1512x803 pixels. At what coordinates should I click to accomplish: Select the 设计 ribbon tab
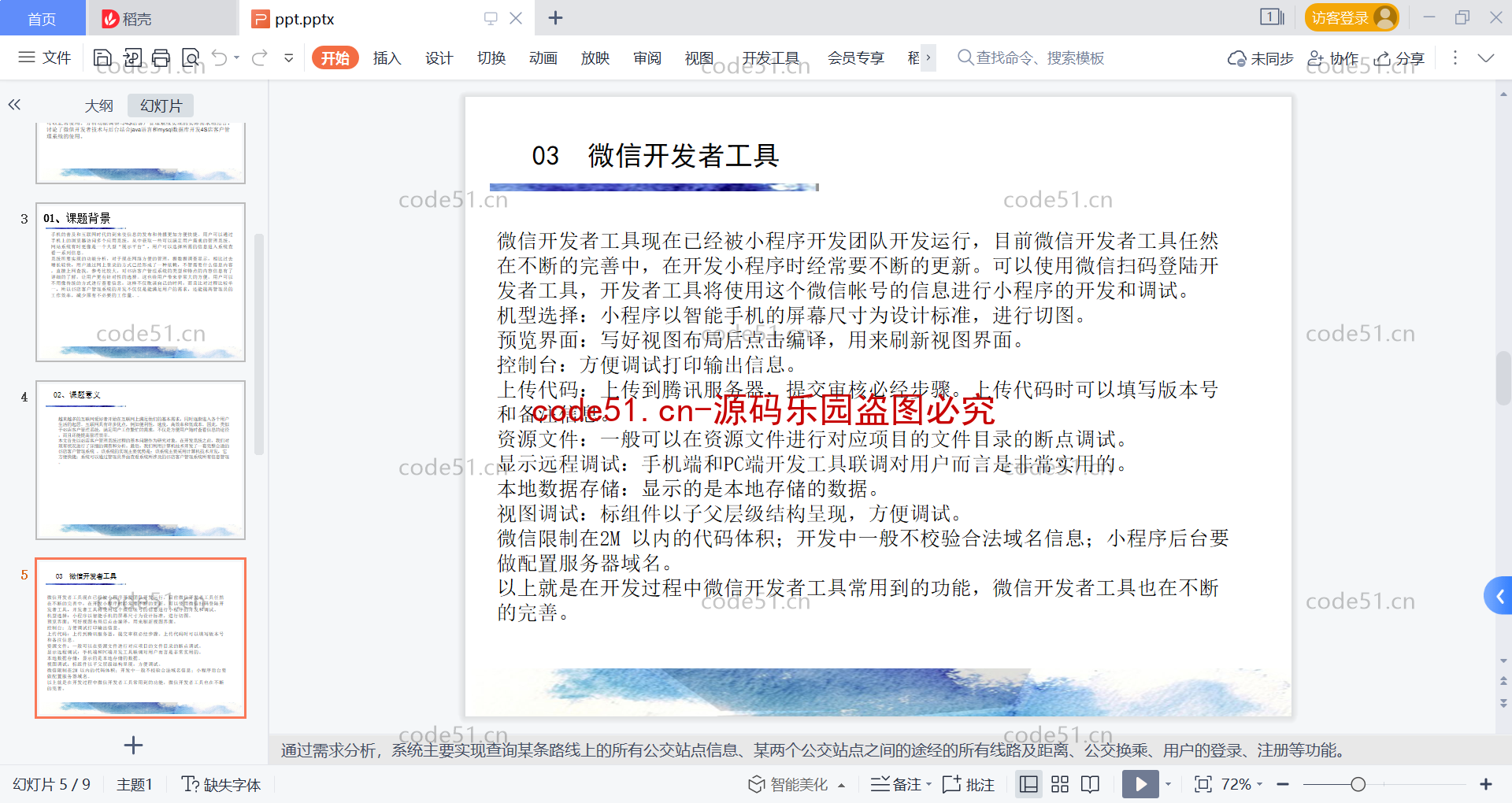(x=439, y=57)
